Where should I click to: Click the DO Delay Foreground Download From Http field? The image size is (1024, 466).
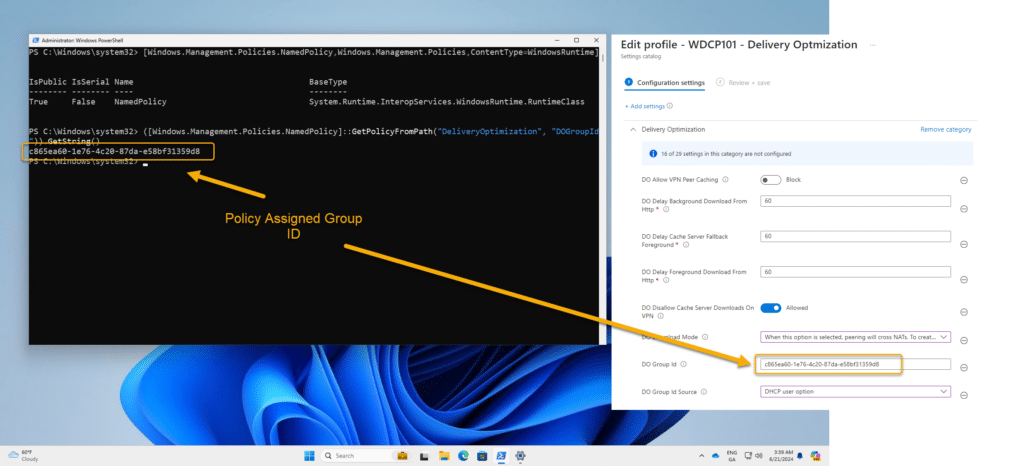tap(856, 272)
